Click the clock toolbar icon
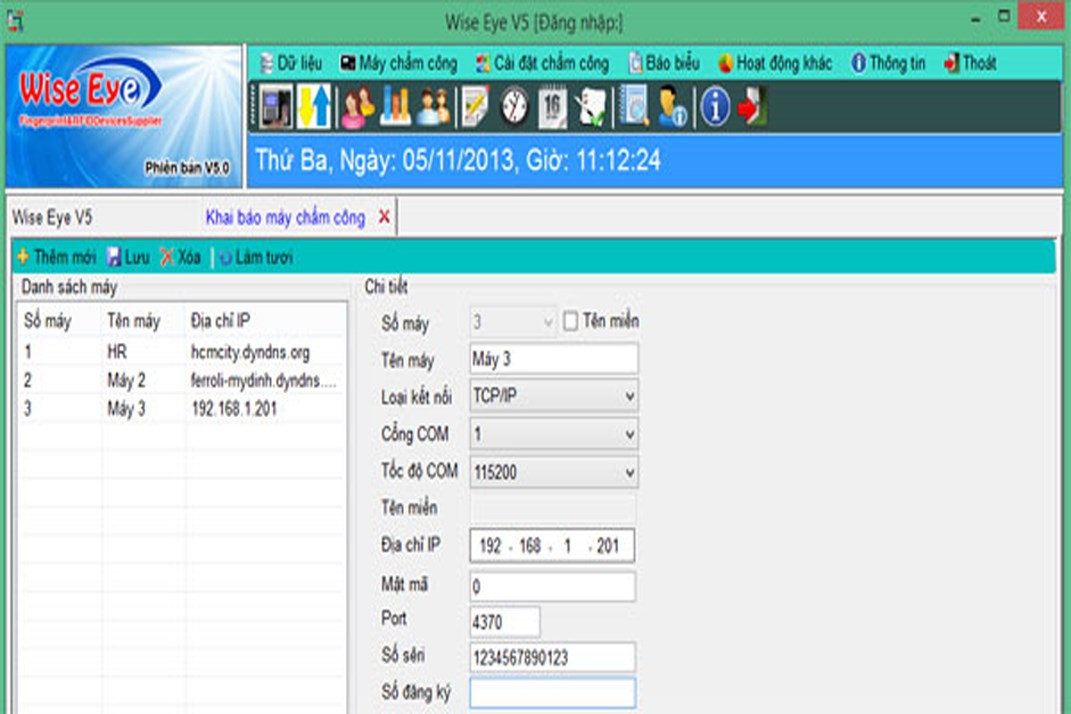The height and width of the screenshot is (714, 1071). pyautogui.click(x=514, y=107)
